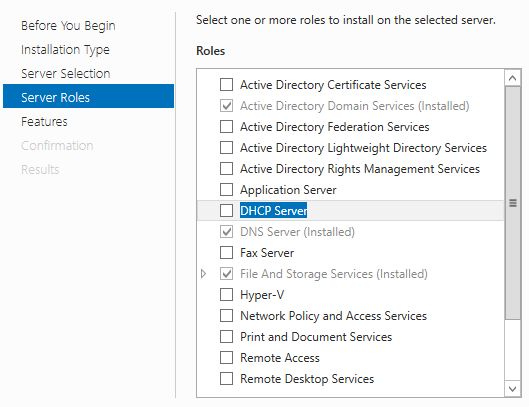
Task: Open the Before You Begin step
Action: 68,26
